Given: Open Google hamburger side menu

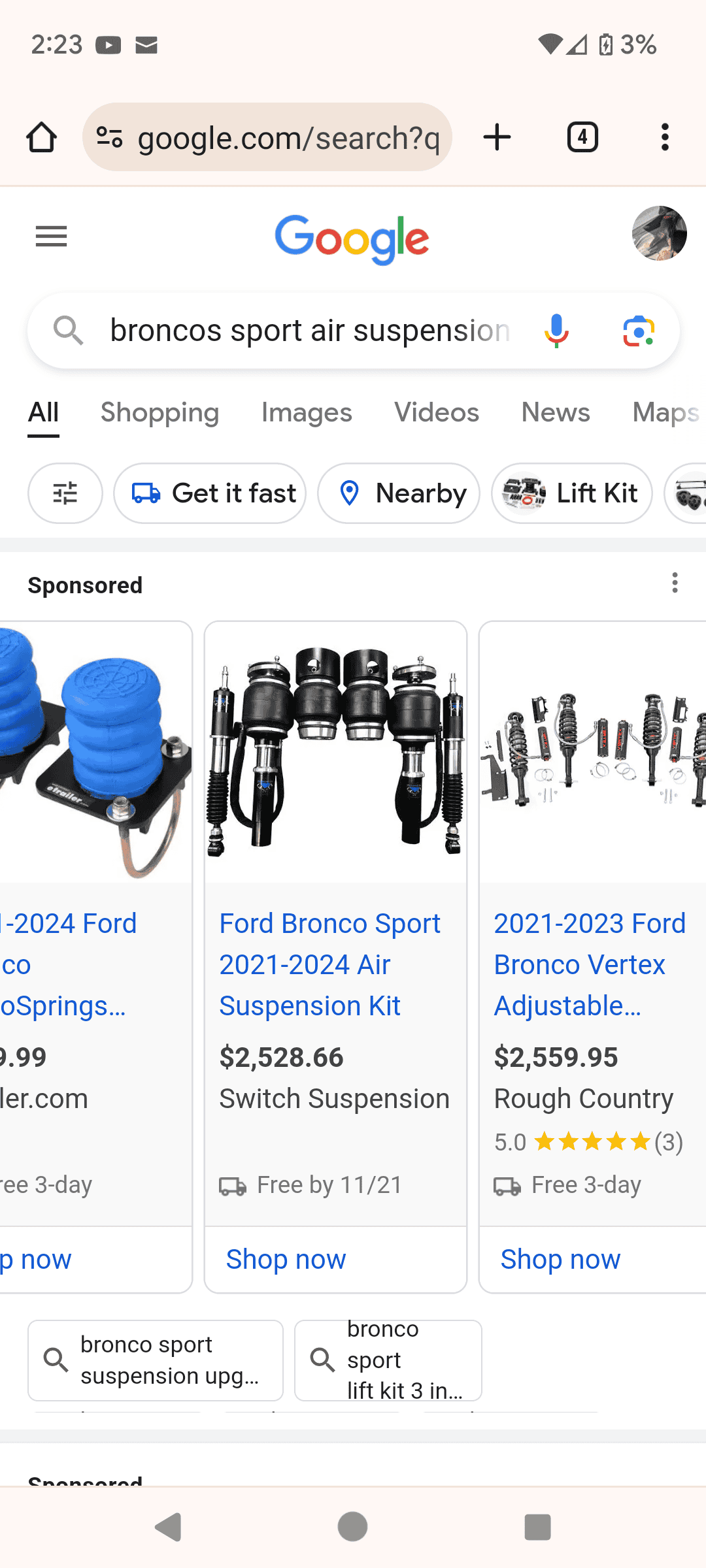Looking at the screenshot, I should (x=52, y=237).
